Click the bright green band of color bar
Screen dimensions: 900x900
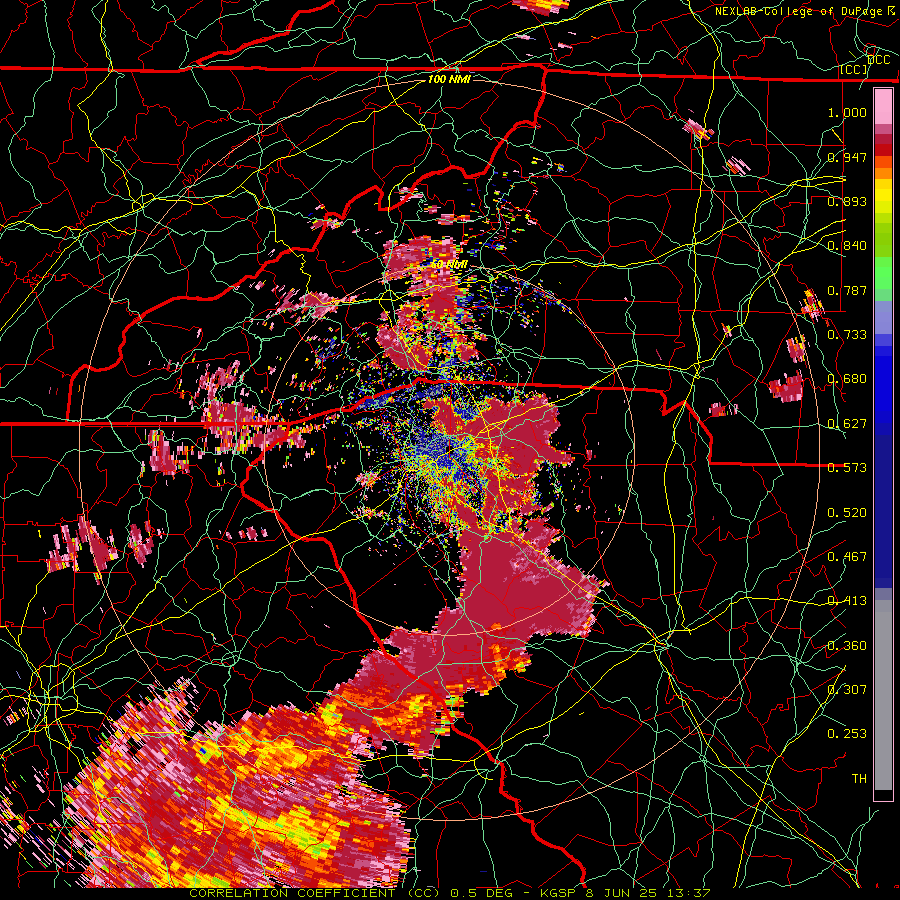pos(883,273)
